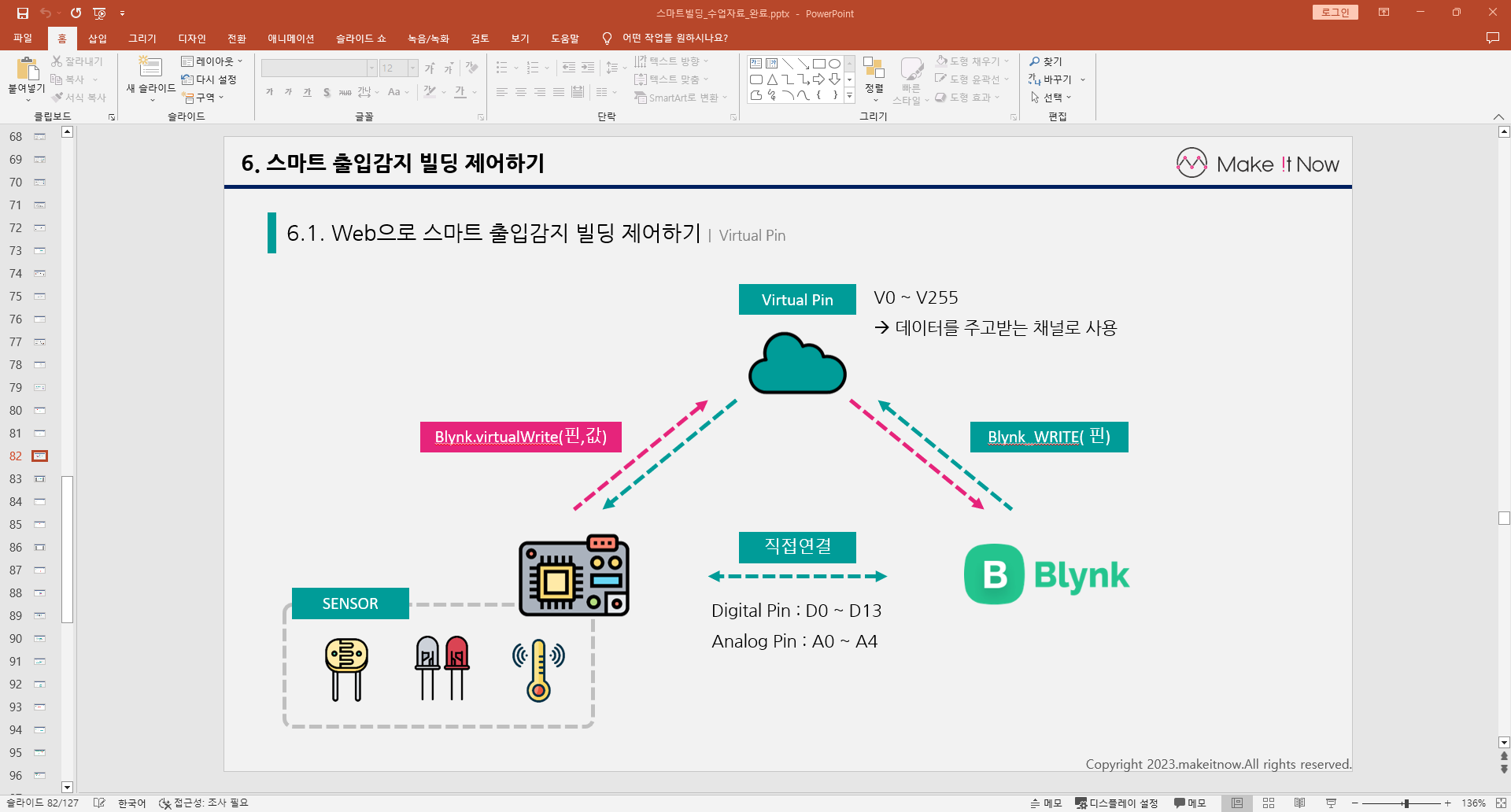Click the 붙여넣기 (Paste) clipboard icon
This screenshot has height=812, width=1511.
pyautogui.click(x=27, y=69)
